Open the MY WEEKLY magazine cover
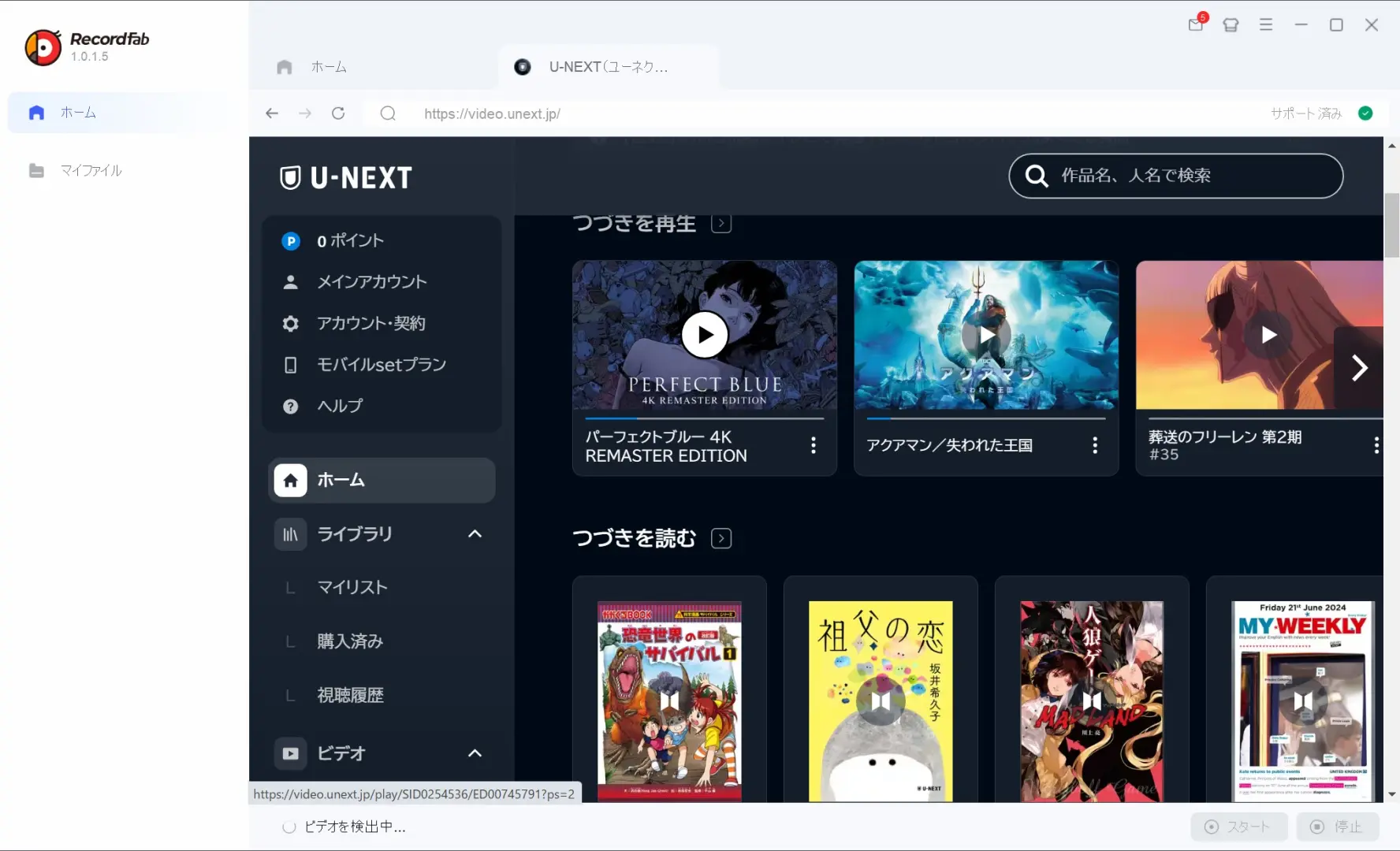1400x851 pixels. coord(1303,701)
